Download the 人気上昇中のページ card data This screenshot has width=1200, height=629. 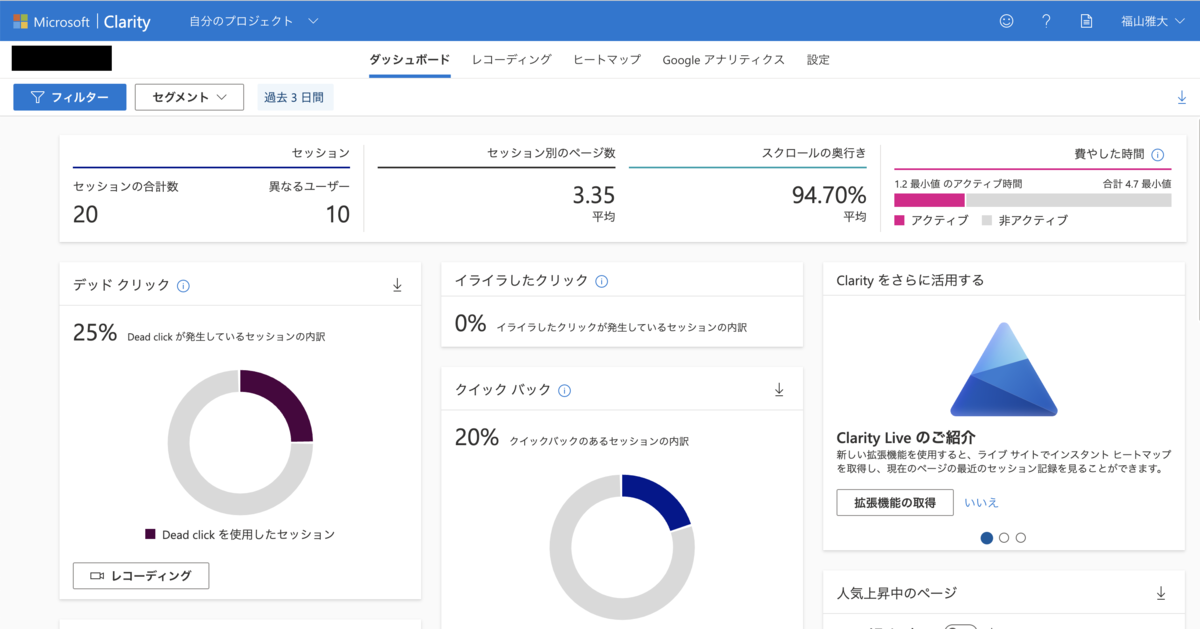click(1161, 593)
